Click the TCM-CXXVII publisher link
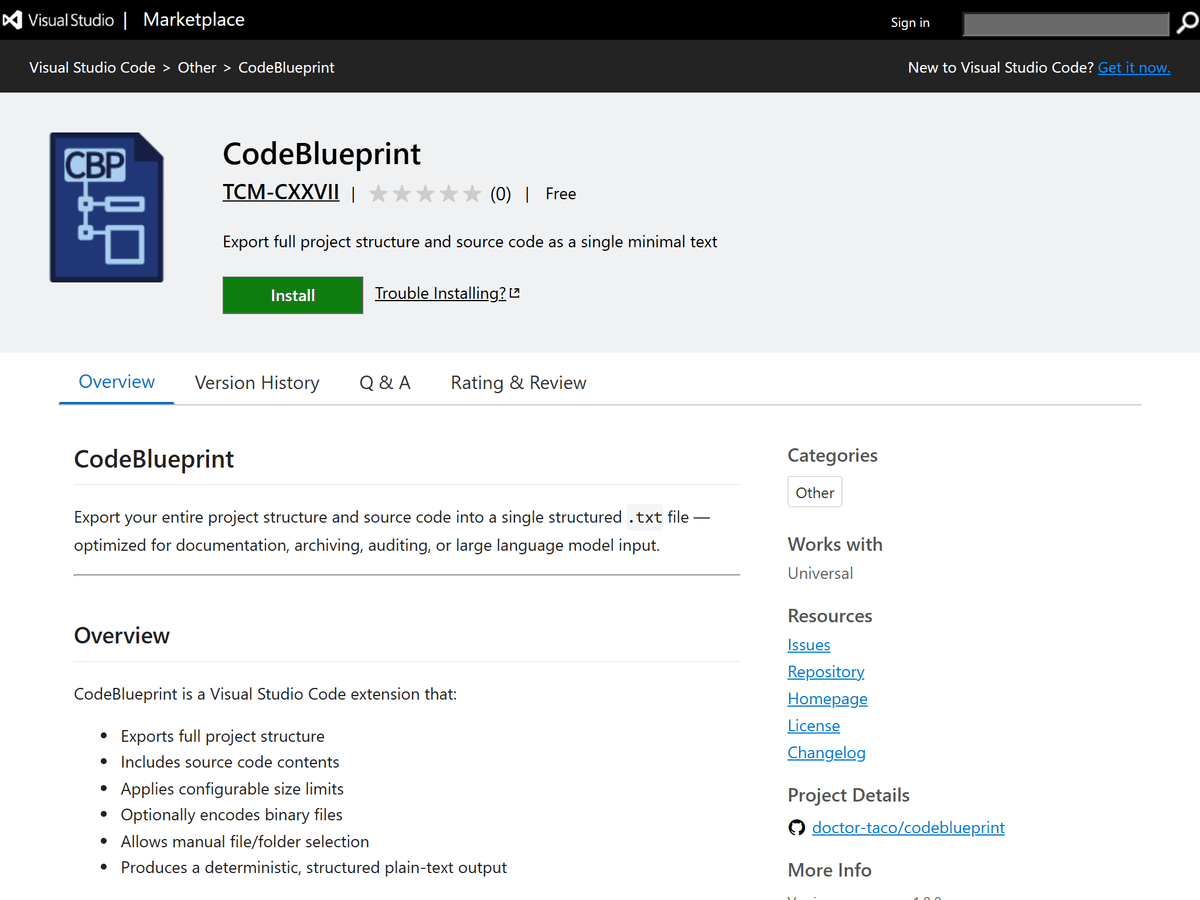 coord(281,192)
